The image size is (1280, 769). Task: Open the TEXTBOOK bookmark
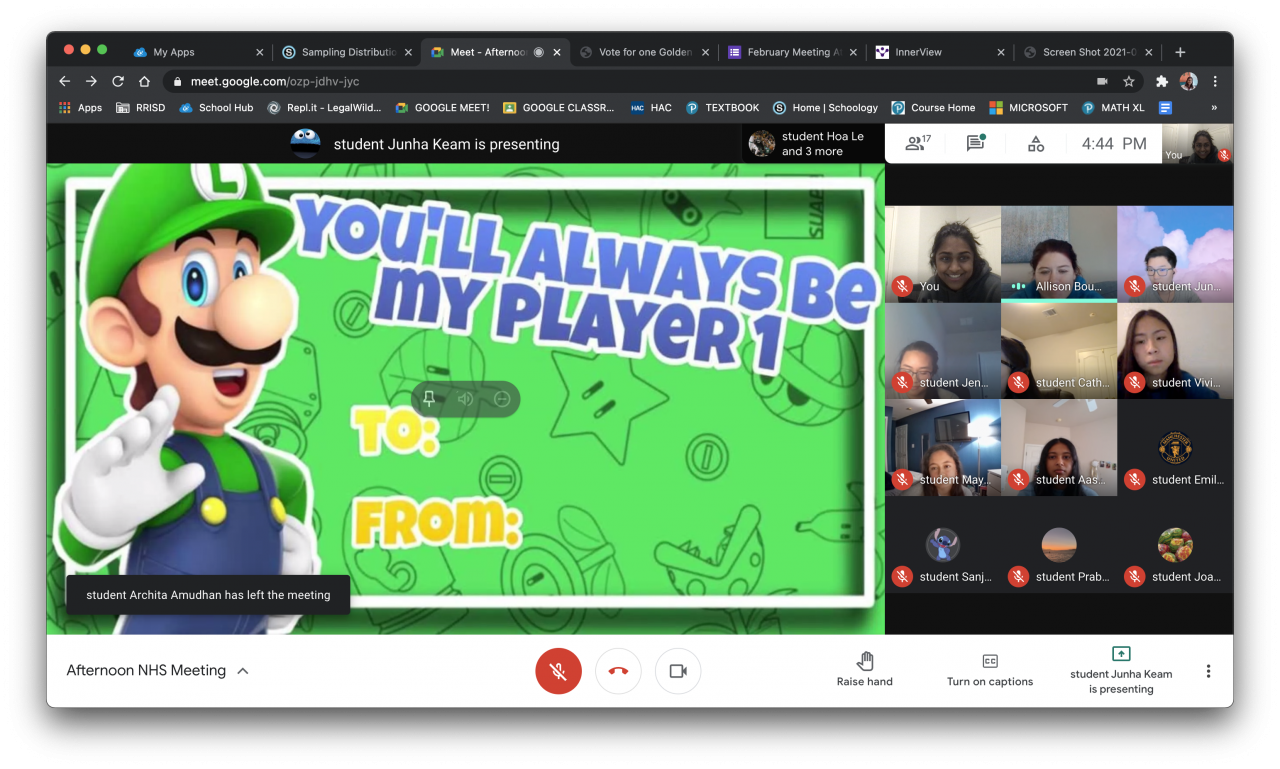(722, 108)
